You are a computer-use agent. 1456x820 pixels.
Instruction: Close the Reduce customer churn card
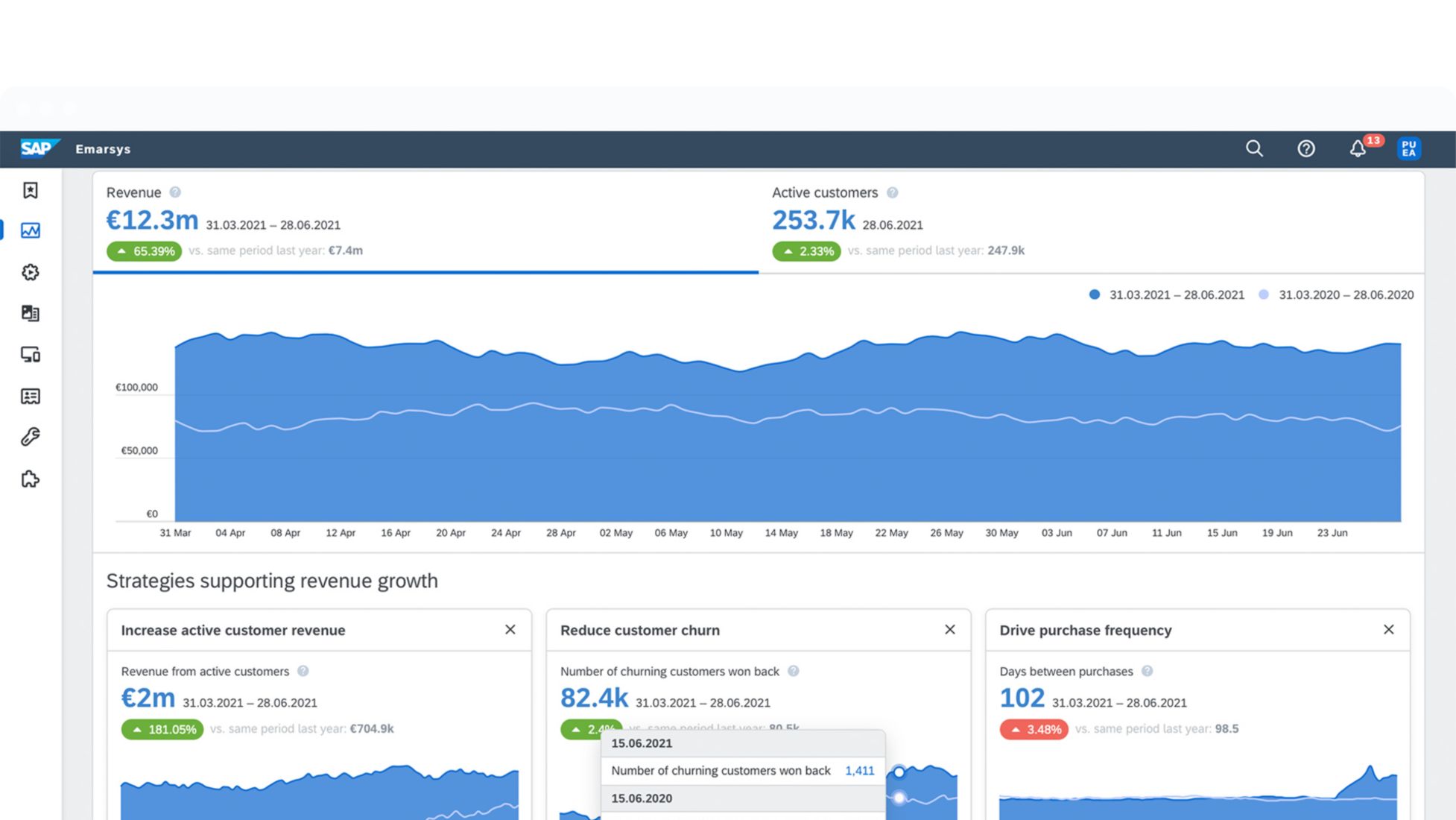click(x=950, y=630)
